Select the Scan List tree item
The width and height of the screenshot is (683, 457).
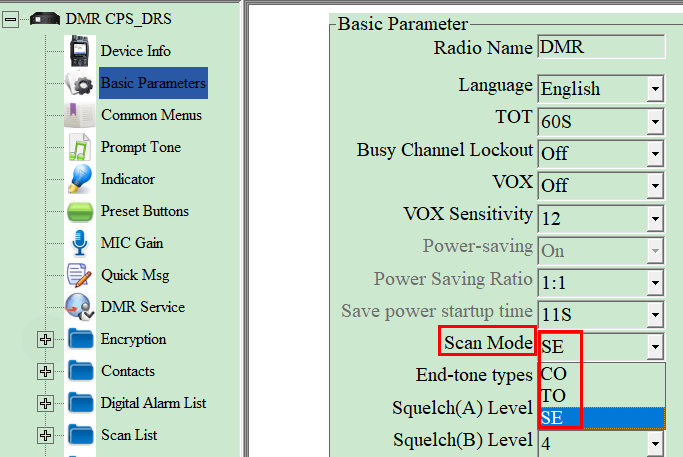(x=129, y=435)
